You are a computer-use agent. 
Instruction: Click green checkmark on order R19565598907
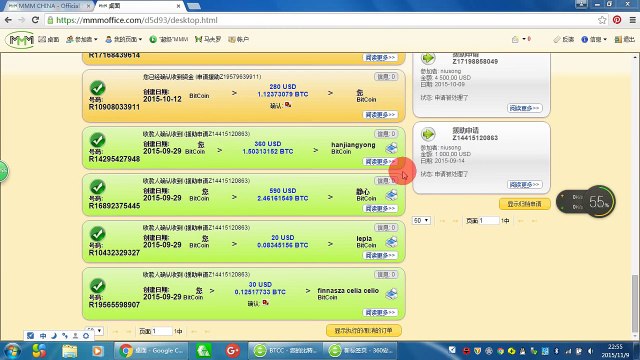(x=98, y=286)
